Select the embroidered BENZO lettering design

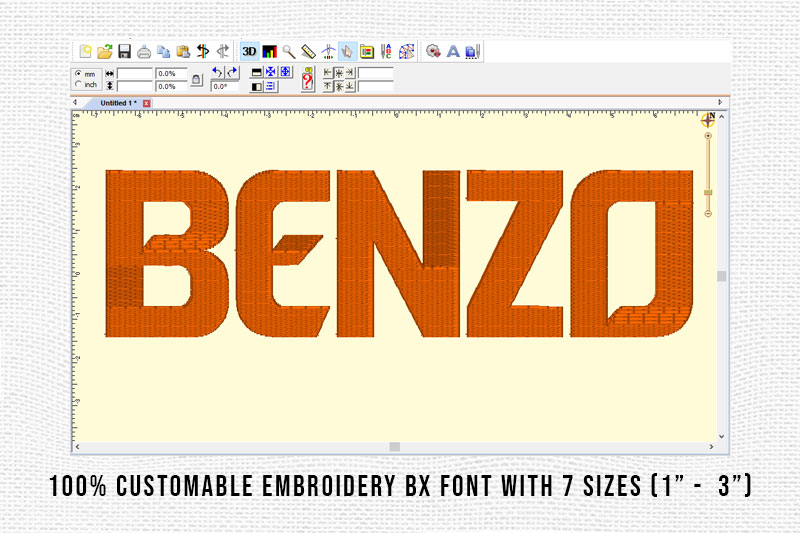click(399, 253)
